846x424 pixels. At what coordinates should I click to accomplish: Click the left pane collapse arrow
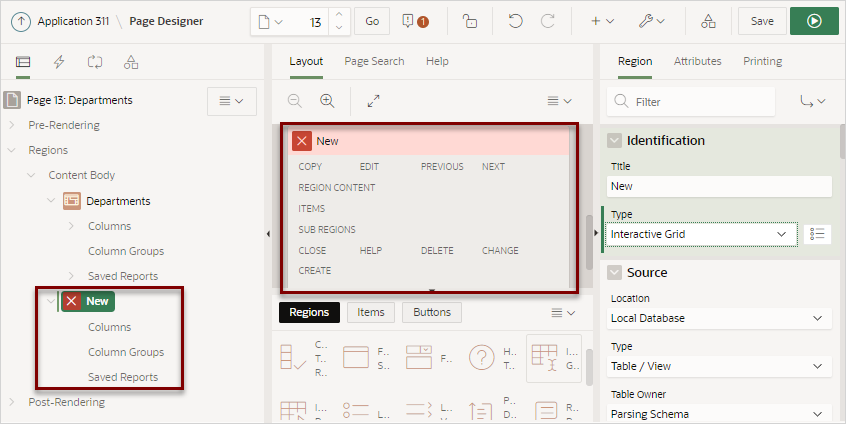(x=268, y=234)
